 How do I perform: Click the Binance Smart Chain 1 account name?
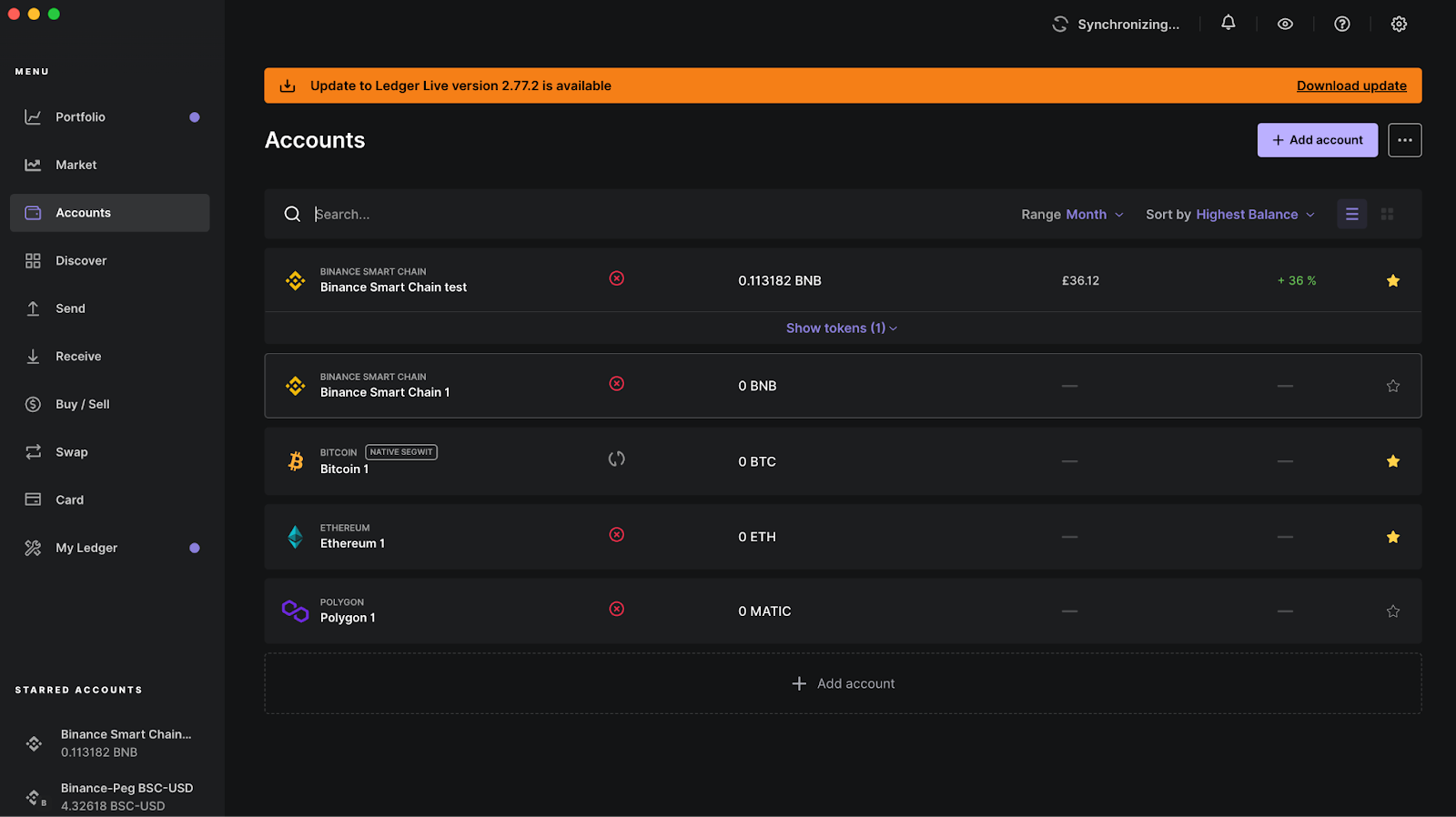coord(385,393)
